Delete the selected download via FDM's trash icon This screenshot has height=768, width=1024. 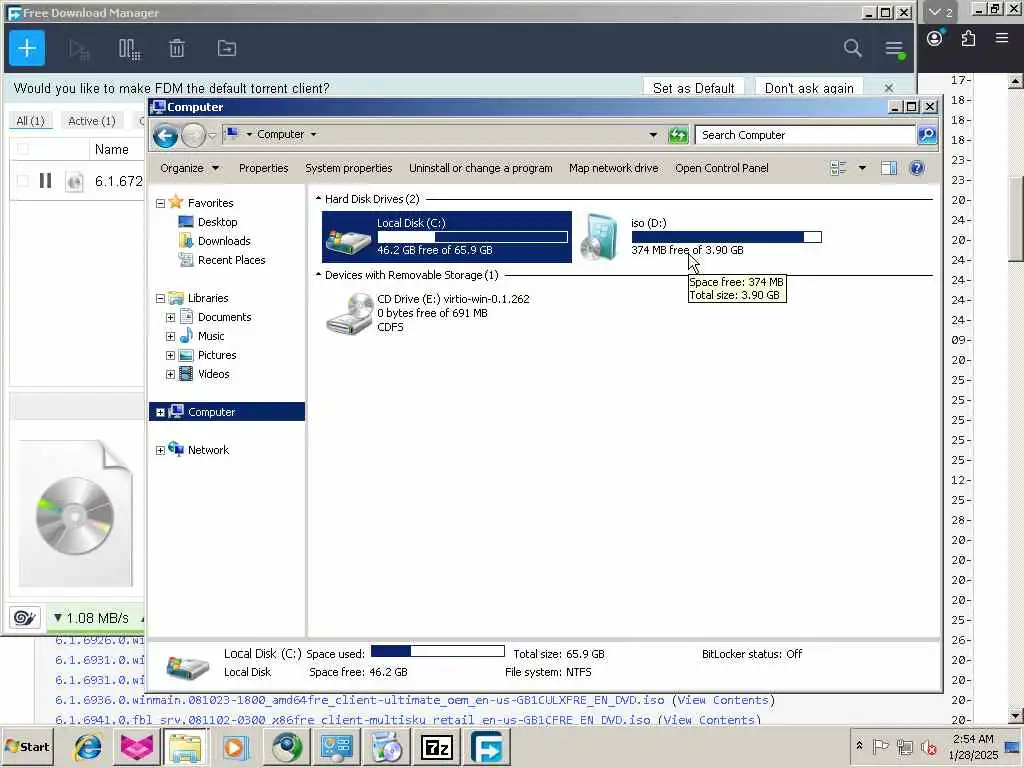coord(177,48)
